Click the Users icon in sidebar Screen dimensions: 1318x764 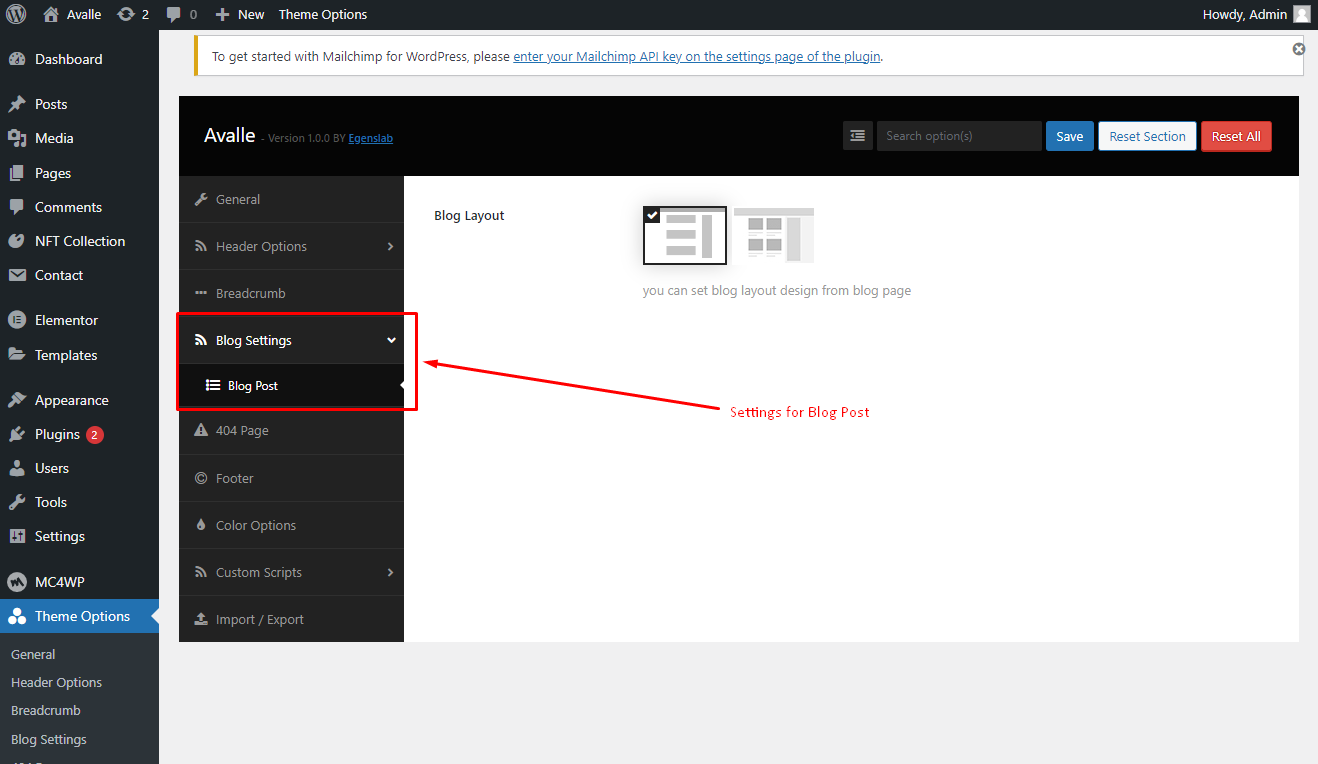(x=17, y=468)
